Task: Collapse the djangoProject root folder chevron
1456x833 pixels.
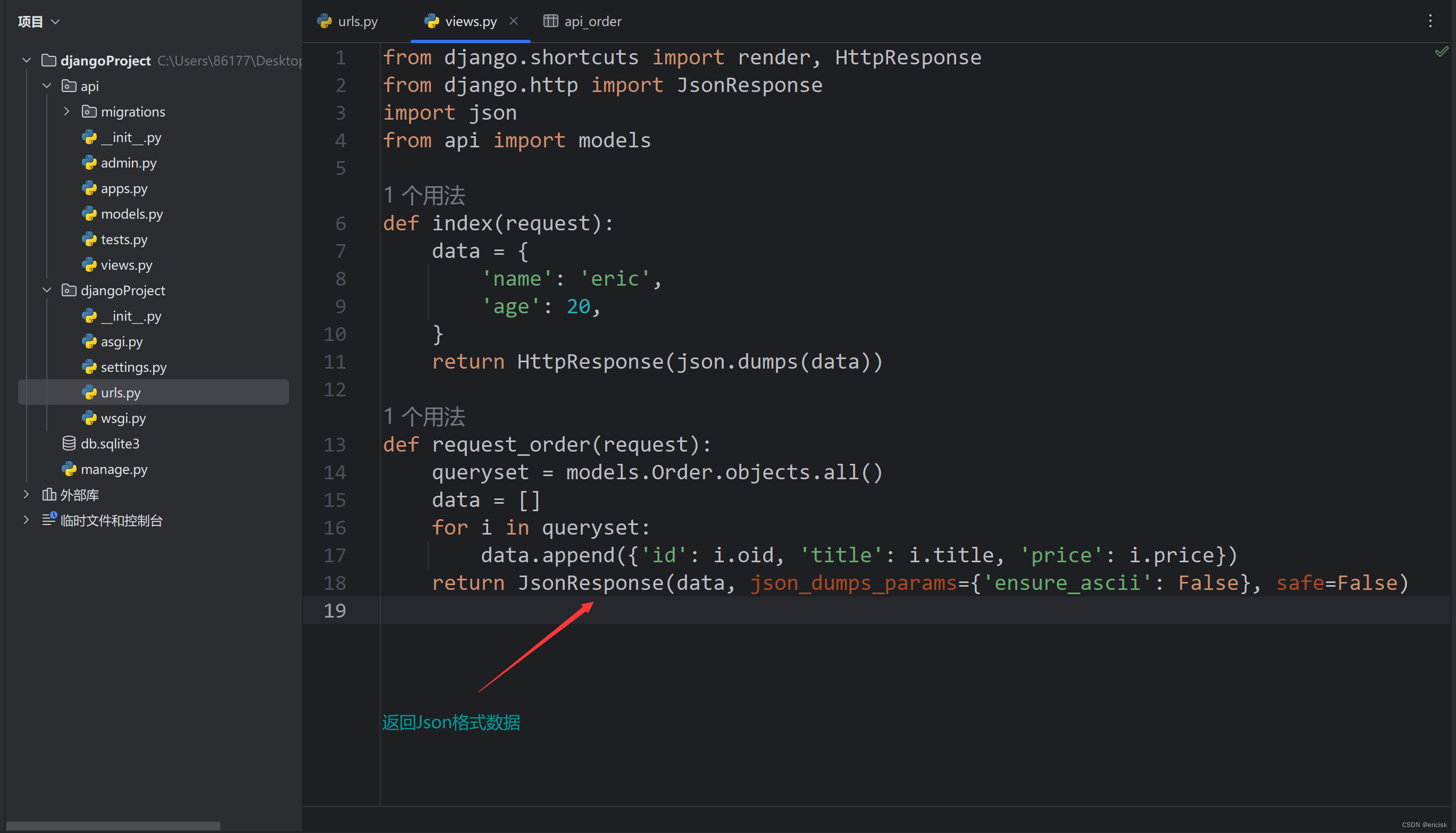Action: pyautogui.click(x=26, y=60)
